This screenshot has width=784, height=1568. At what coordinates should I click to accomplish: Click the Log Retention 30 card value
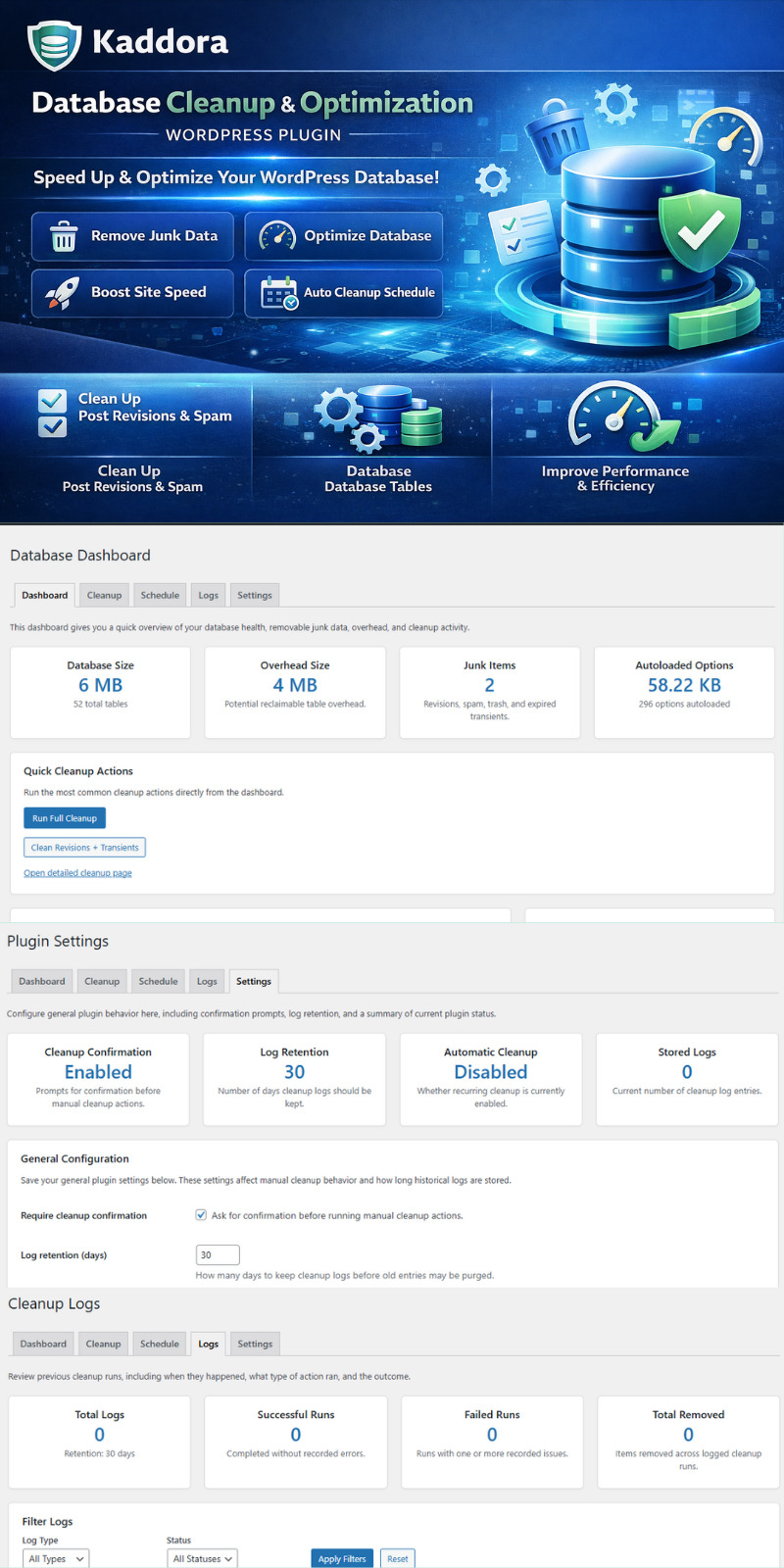click(x=294, y=1072)
